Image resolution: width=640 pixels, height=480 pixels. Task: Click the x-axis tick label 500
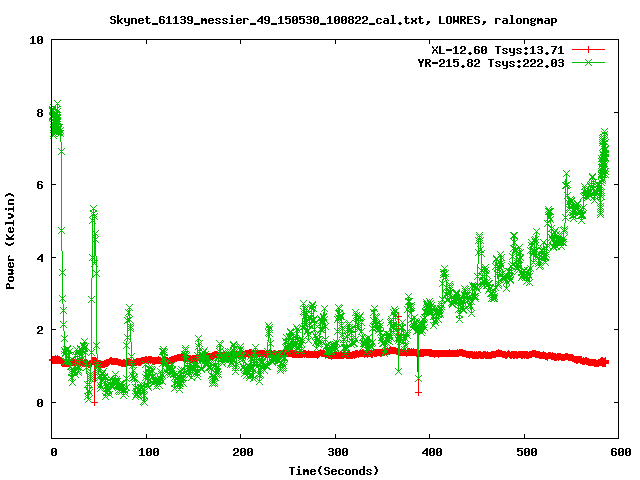pyautogui.click(x=524, y=452)
